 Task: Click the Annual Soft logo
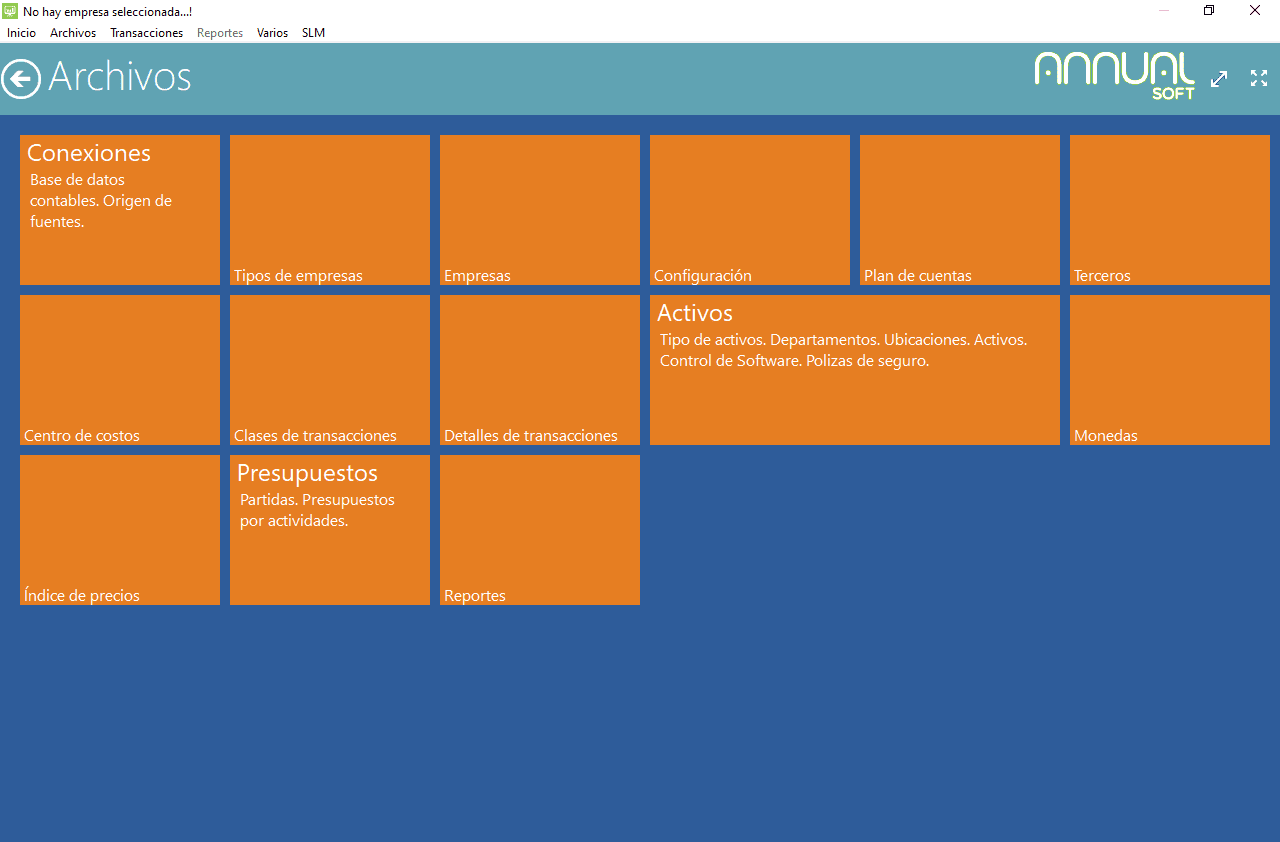click(x=1114, y=75)
